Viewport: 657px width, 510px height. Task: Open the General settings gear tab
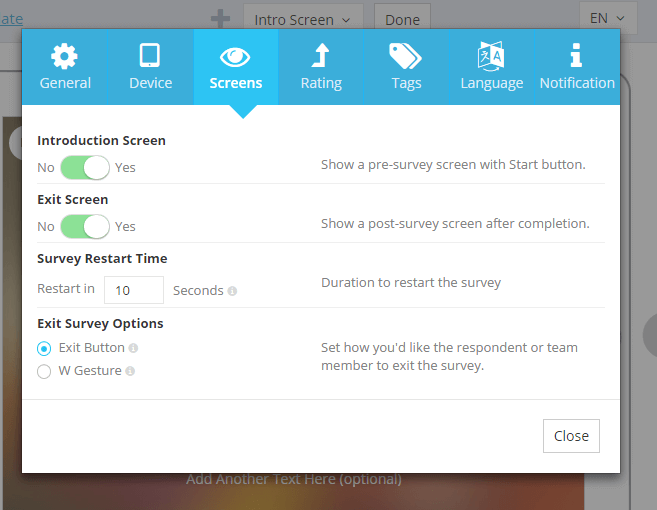pos(65,67)
